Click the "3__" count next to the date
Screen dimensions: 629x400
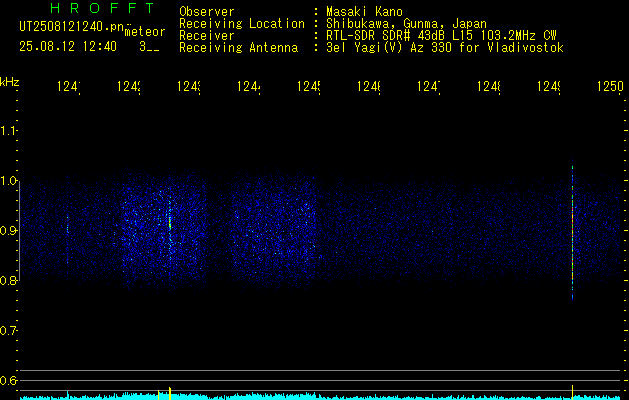point(149,47)
